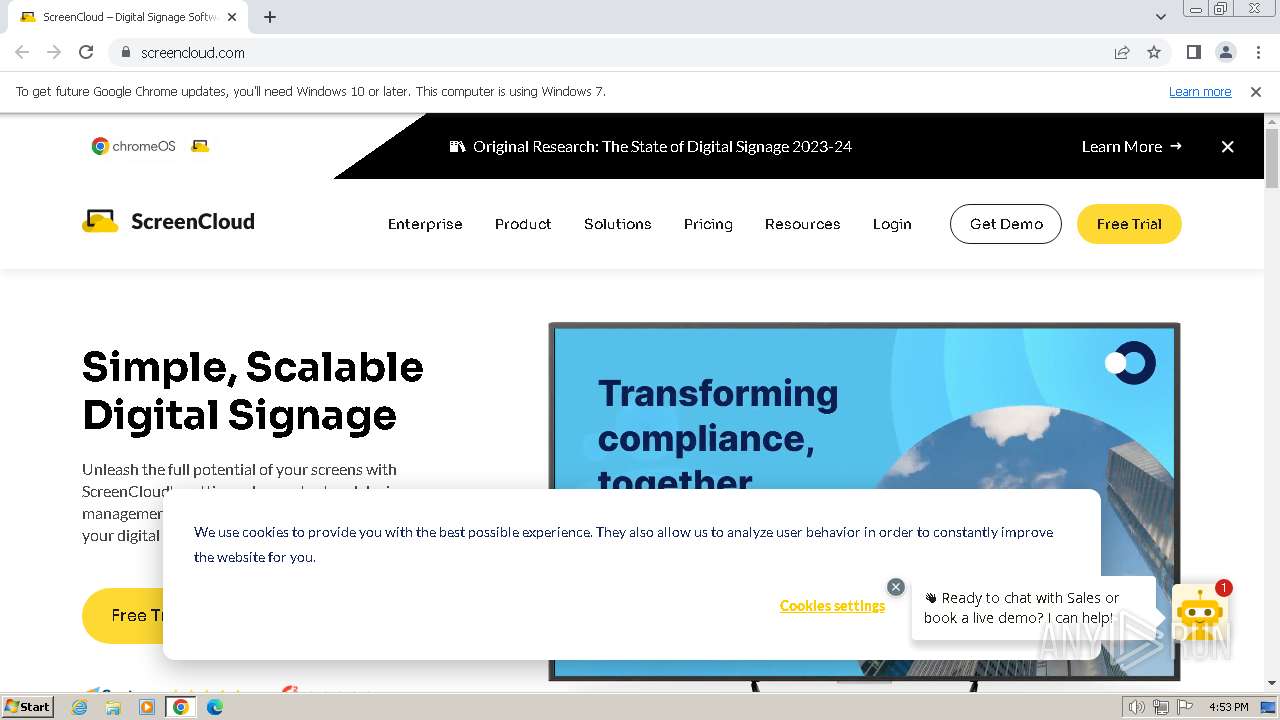The height and width of the screenshot is (720, 1280).
Task: Open a new tab with the plus button
Action: (270, 17)
